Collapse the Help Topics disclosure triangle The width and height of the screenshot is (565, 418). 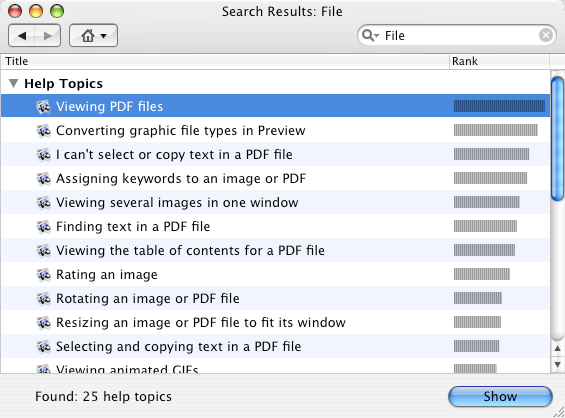[13, 84]
